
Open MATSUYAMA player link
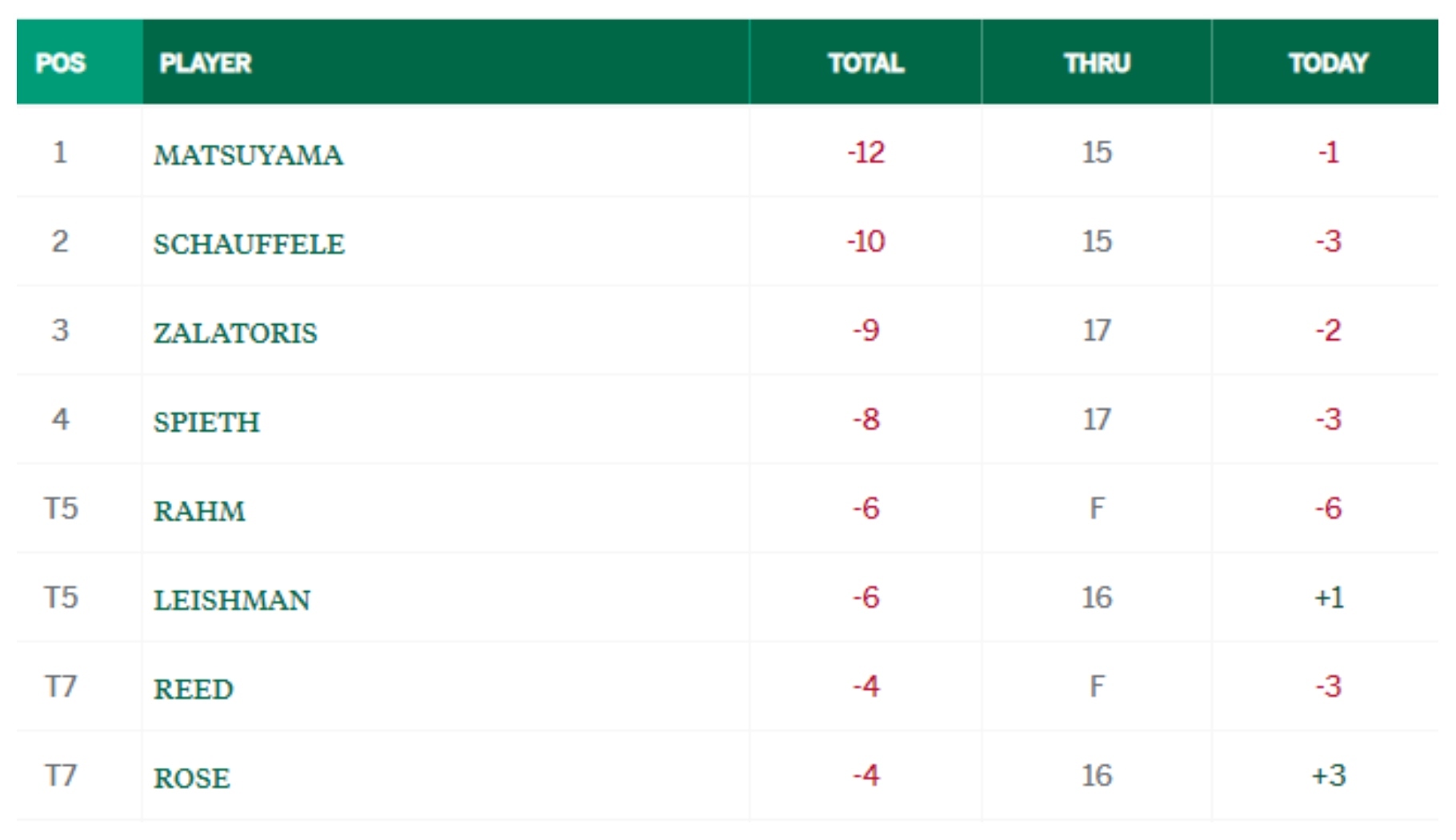248,155
